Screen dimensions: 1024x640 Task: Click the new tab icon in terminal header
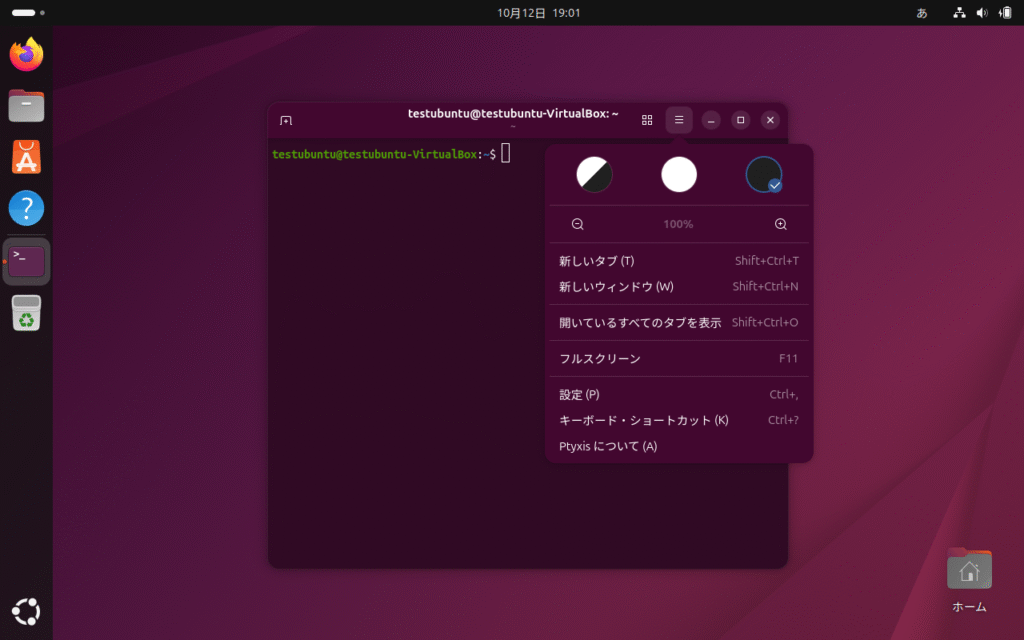click(286, 120)
